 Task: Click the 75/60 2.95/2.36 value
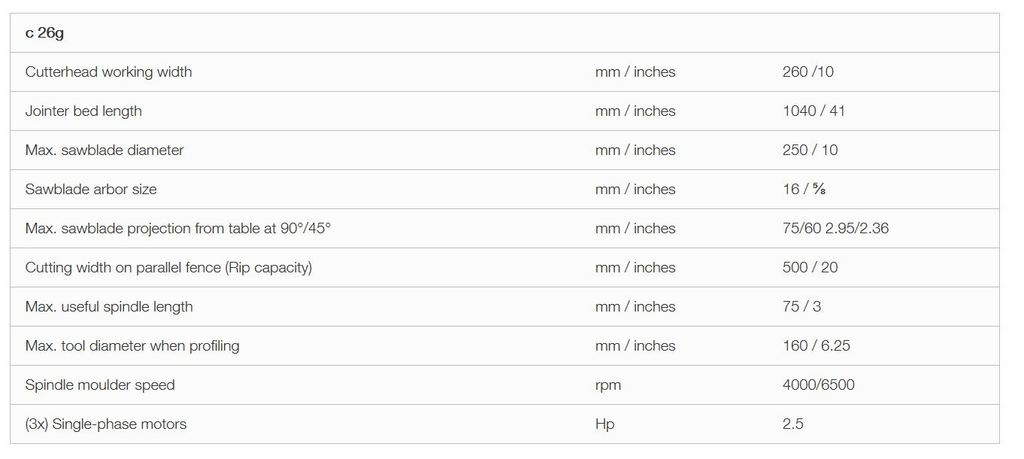[x=835, y=229]
